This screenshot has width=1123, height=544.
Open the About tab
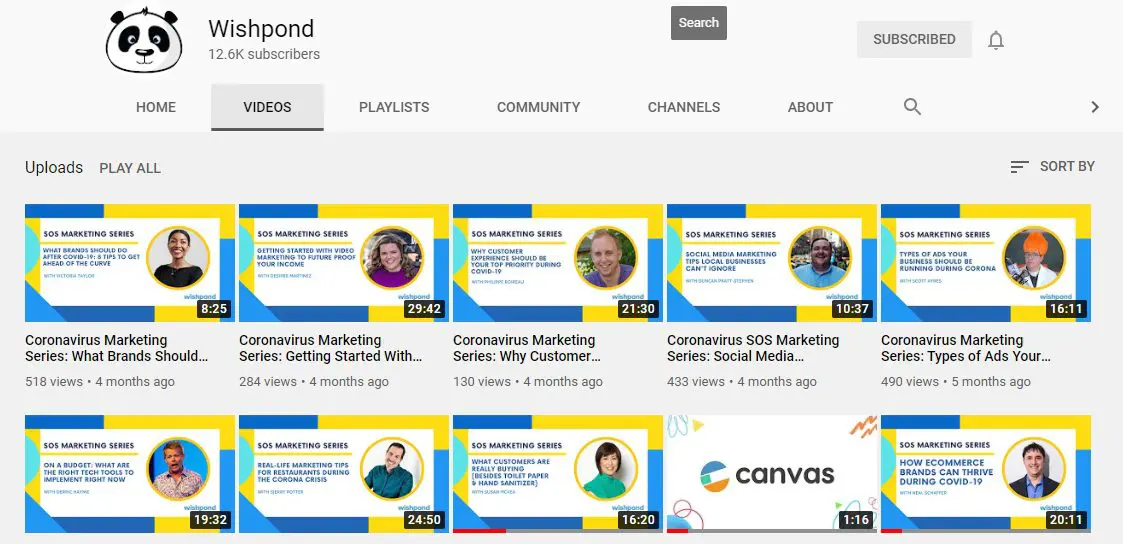[x=810, y=107]
